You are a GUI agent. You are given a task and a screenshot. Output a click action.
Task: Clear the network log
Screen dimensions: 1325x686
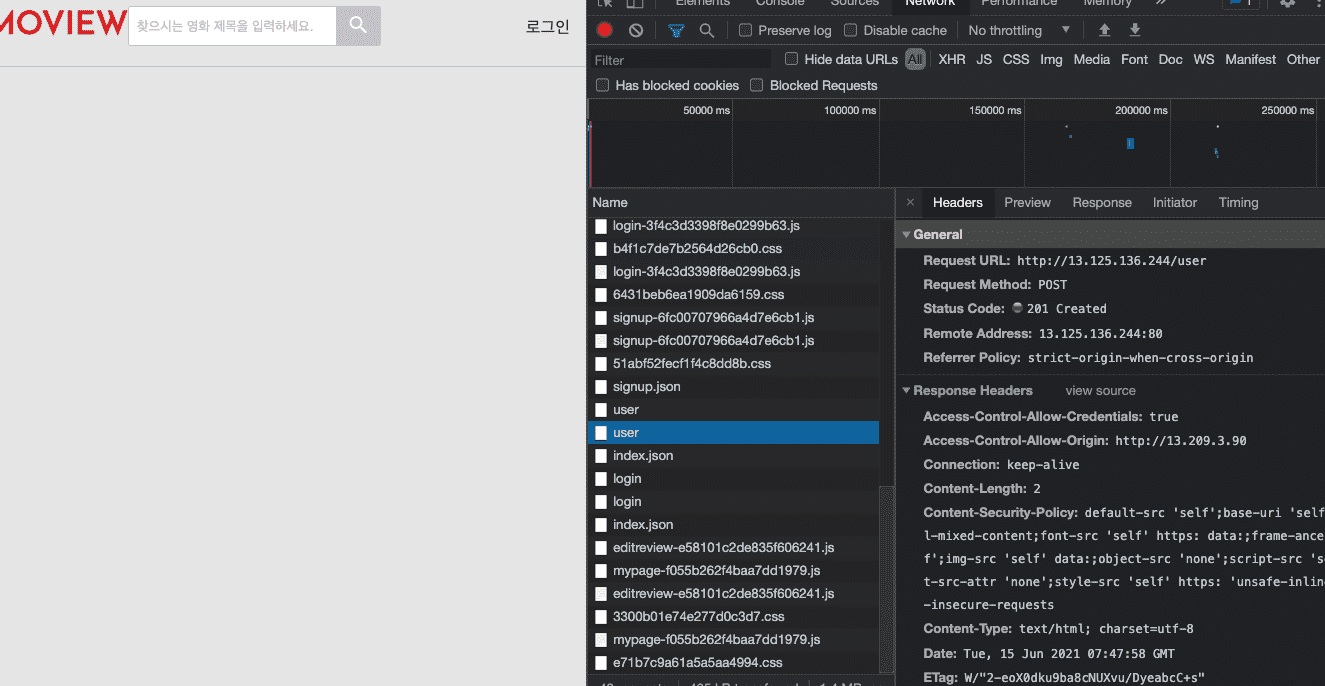point(636,30)
